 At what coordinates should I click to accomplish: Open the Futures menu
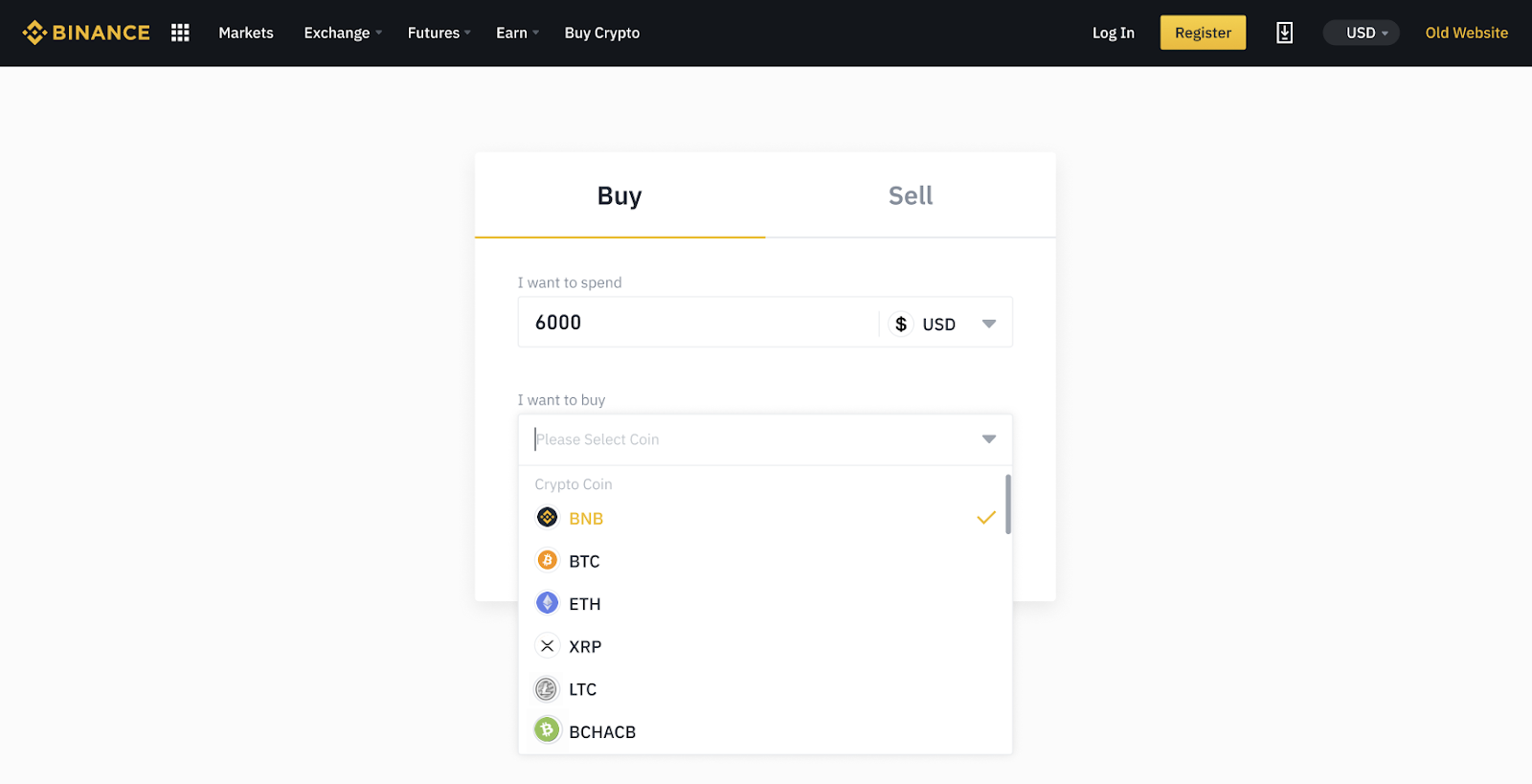pos(439,33)
